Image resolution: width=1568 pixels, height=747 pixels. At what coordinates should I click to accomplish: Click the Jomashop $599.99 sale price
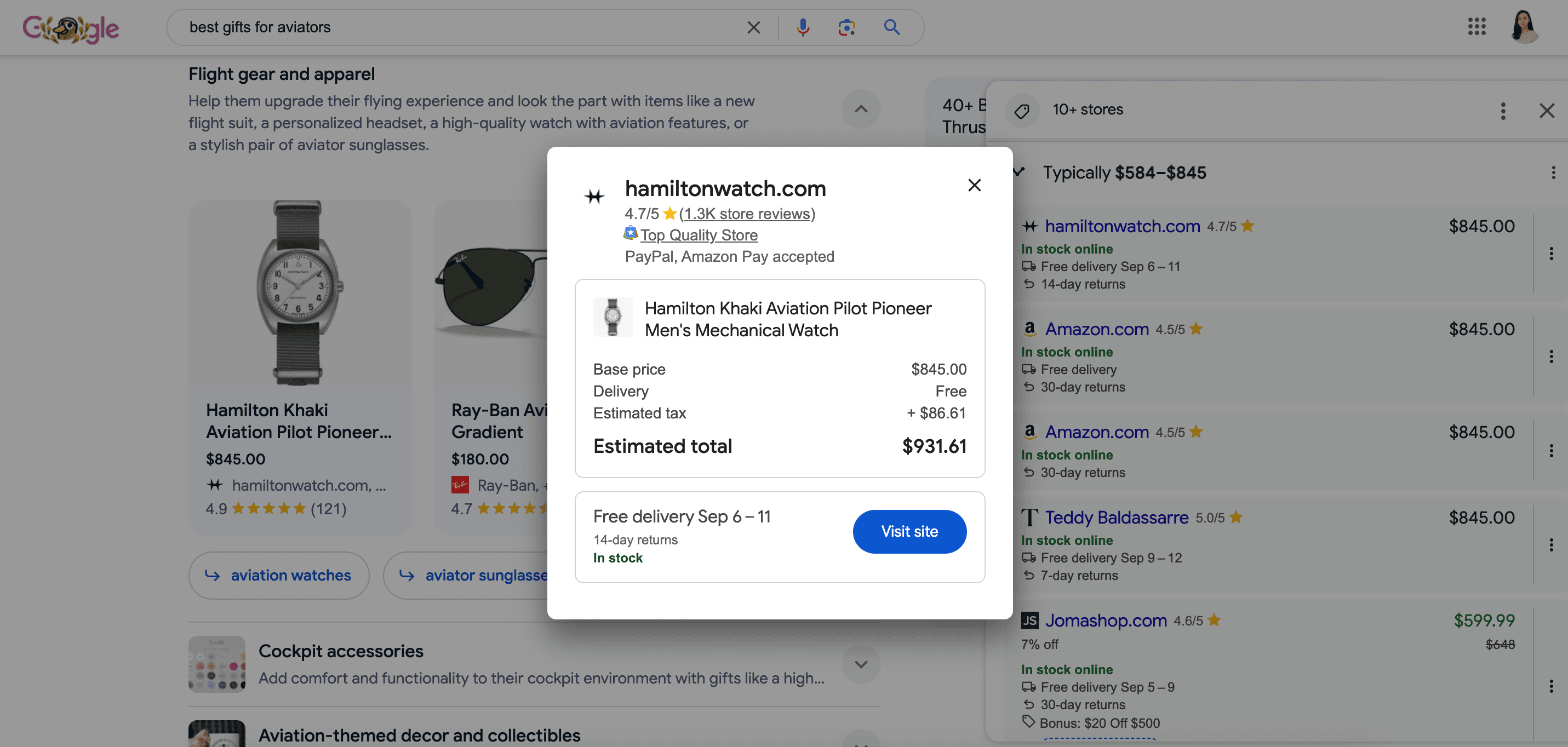1484,620
